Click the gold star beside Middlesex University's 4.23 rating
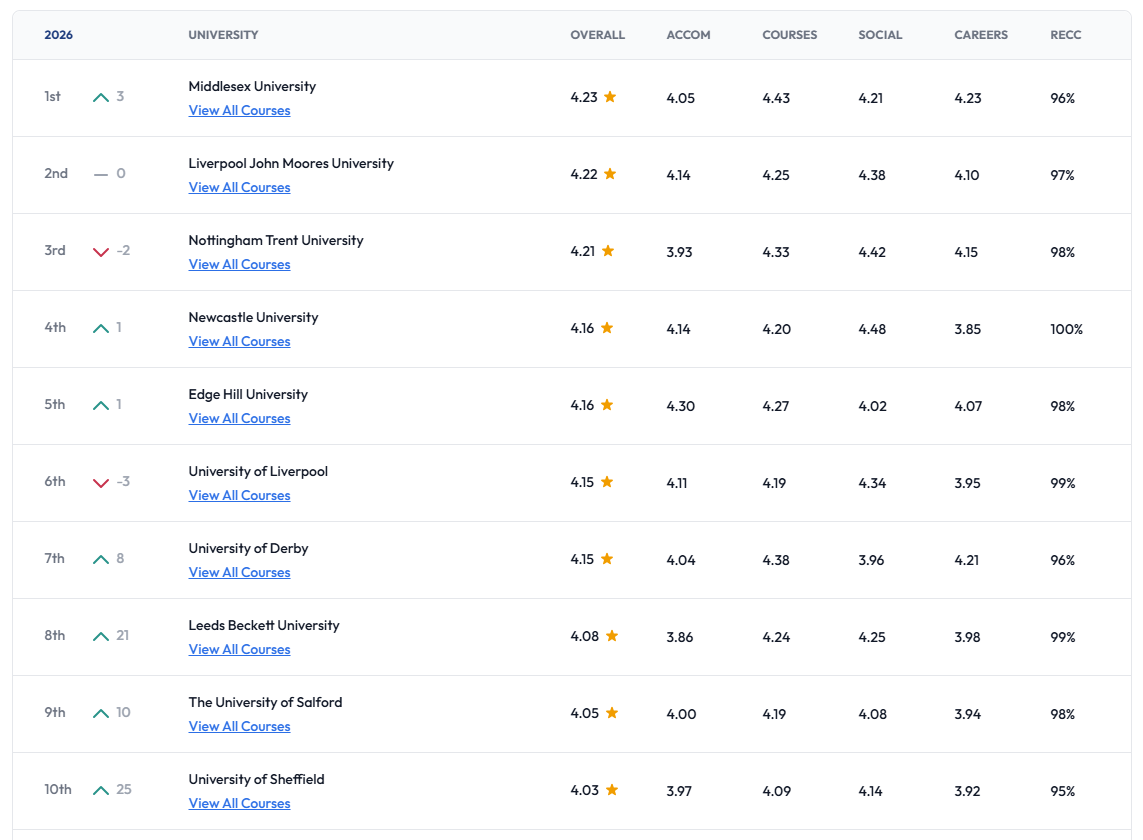Viewport: 1143px width, 840px height. [610, 97]
